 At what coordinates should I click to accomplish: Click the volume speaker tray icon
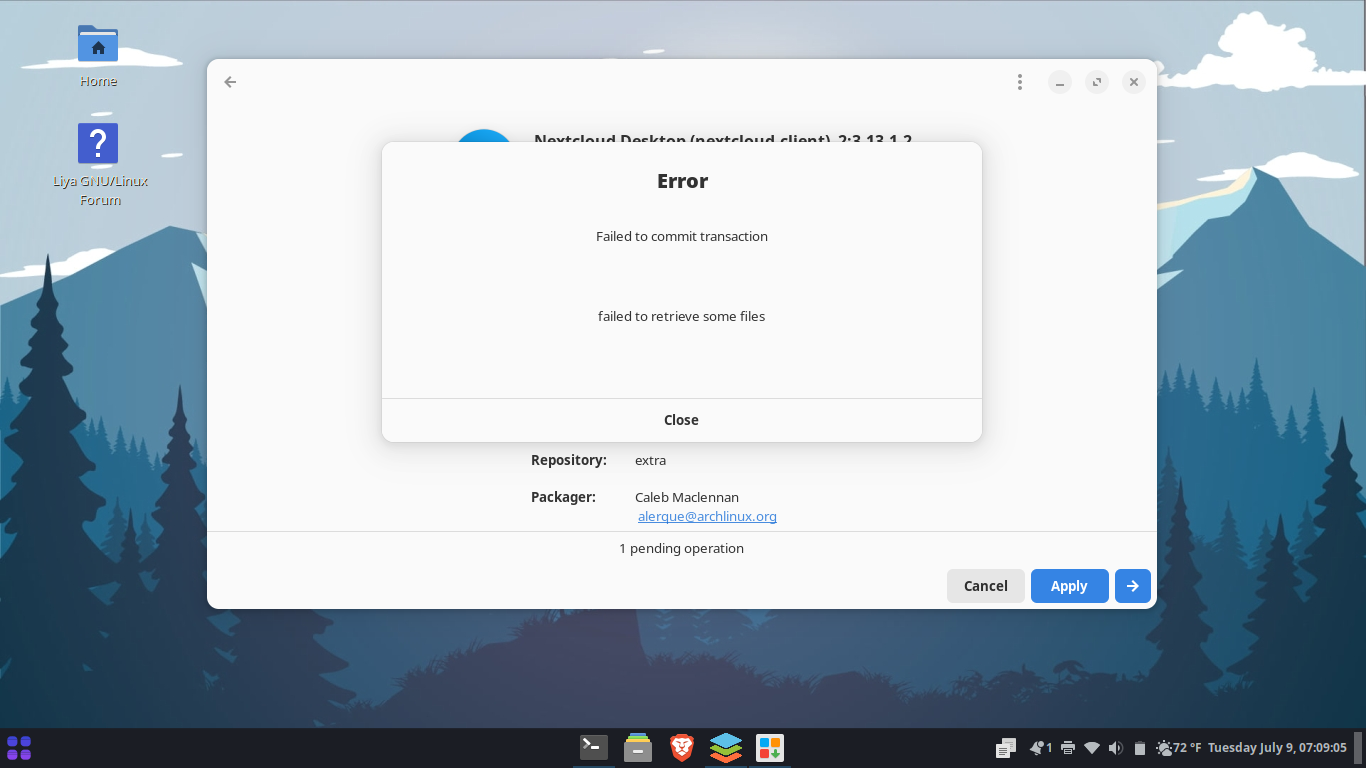pos(1115,748)
